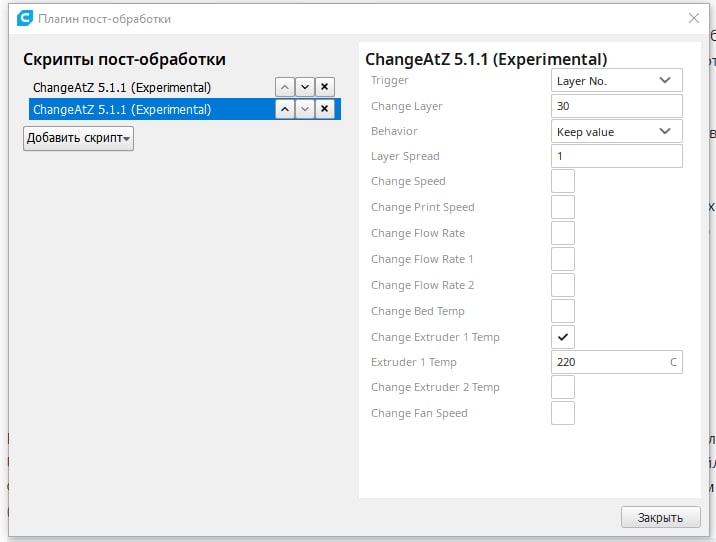The height and width of the screenshot is (542, 716).
Task: Edit the Layer Spread field
Action: (617, 156)
